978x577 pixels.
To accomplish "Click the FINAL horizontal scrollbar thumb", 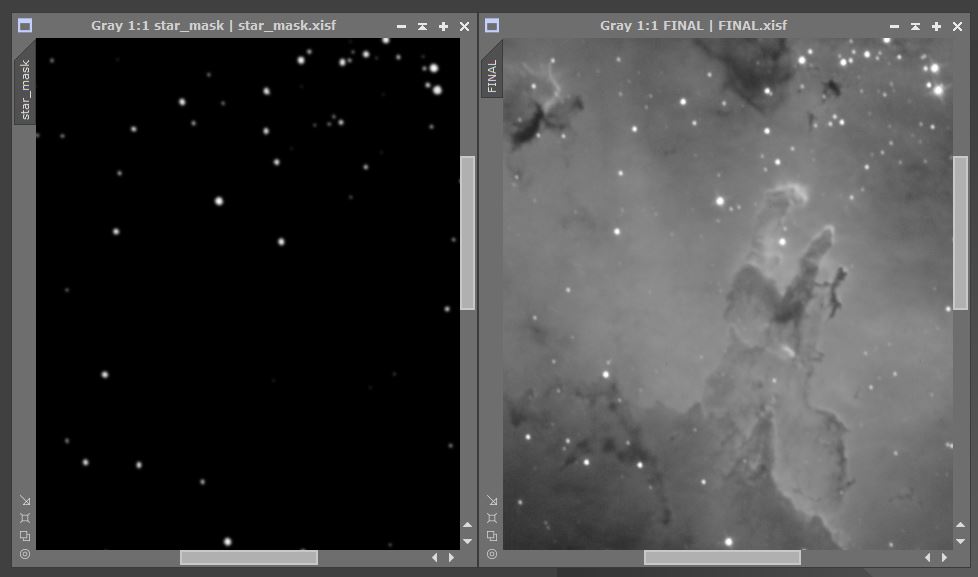I will click(x=722, y=558).
